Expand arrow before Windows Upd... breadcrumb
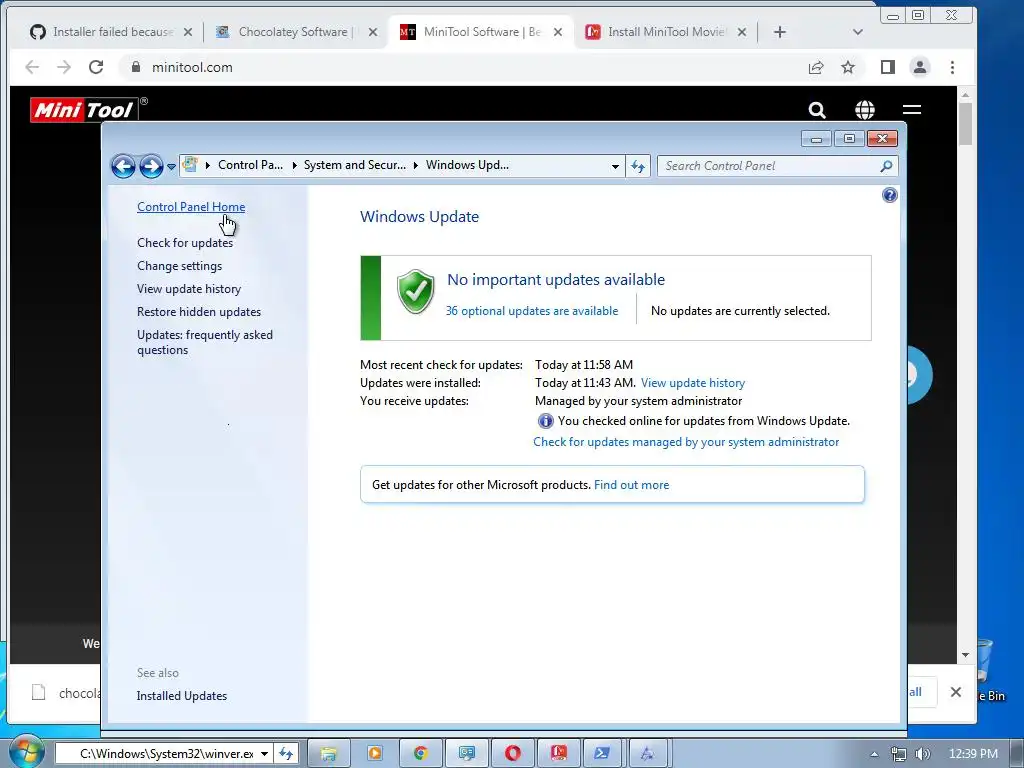Image resolution: width=1024 pixels, height=768 pixels. pos(416,165)
